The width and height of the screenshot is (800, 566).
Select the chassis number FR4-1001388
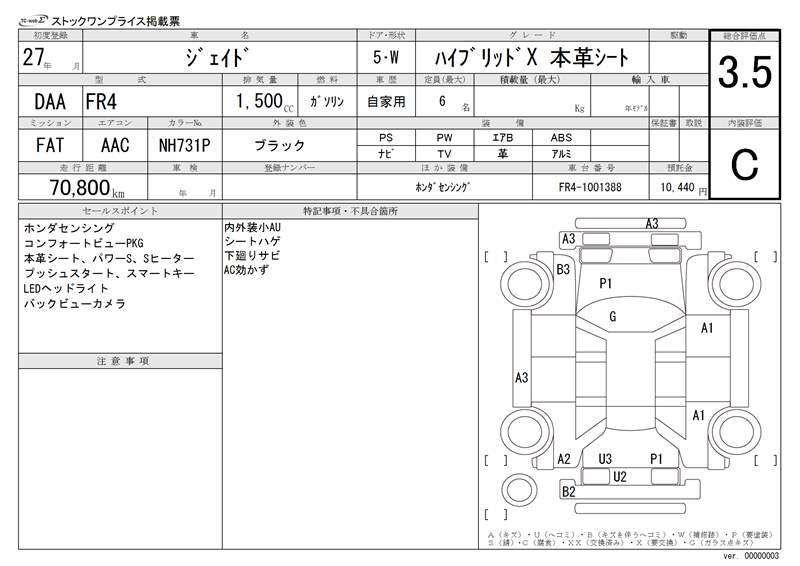click(x=590, y=187)
